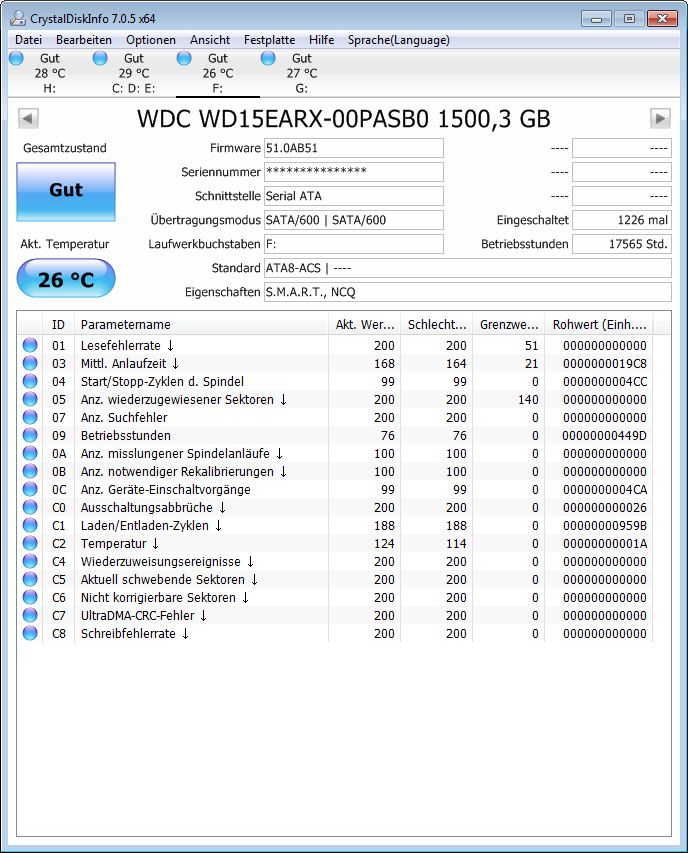Click status orb for Temperatur attribute row
The image size is (688, 853).
coord(30,543)
